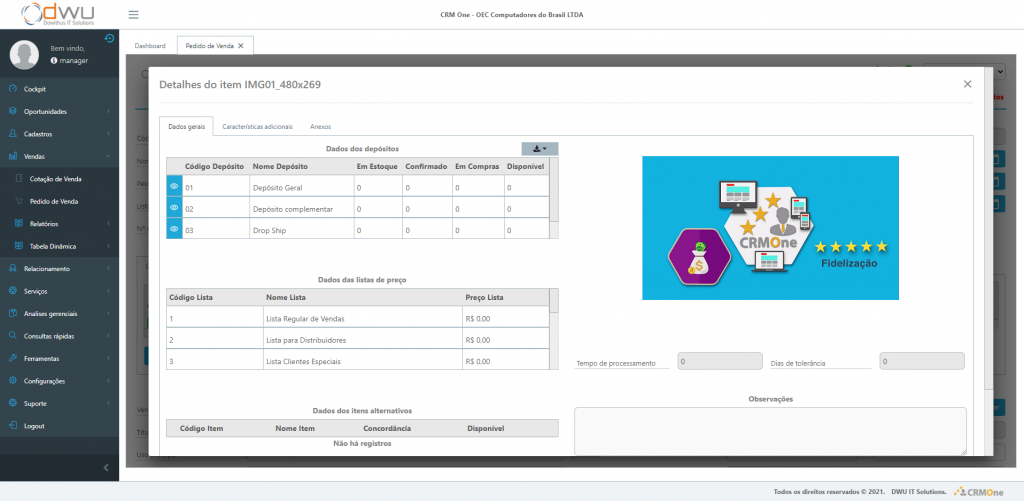Go to the Dashboard tab
The image size is (1024, 501).
[150, 45]
